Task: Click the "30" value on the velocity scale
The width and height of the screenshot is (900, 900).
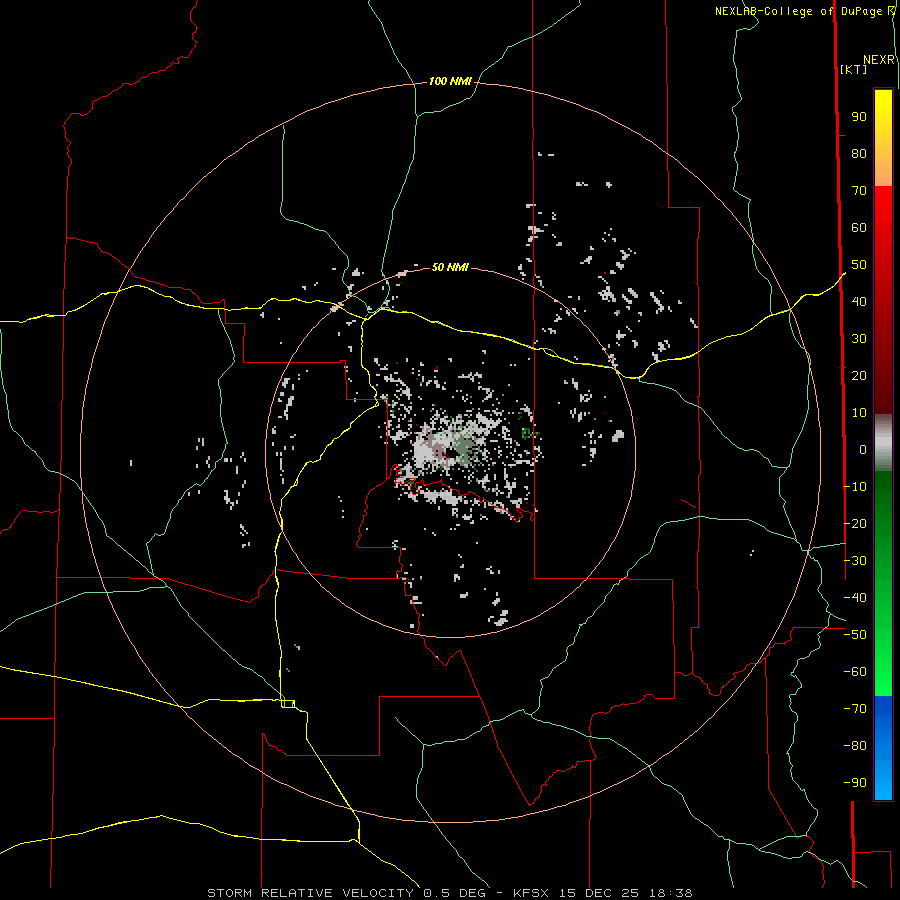Action: 859,339
